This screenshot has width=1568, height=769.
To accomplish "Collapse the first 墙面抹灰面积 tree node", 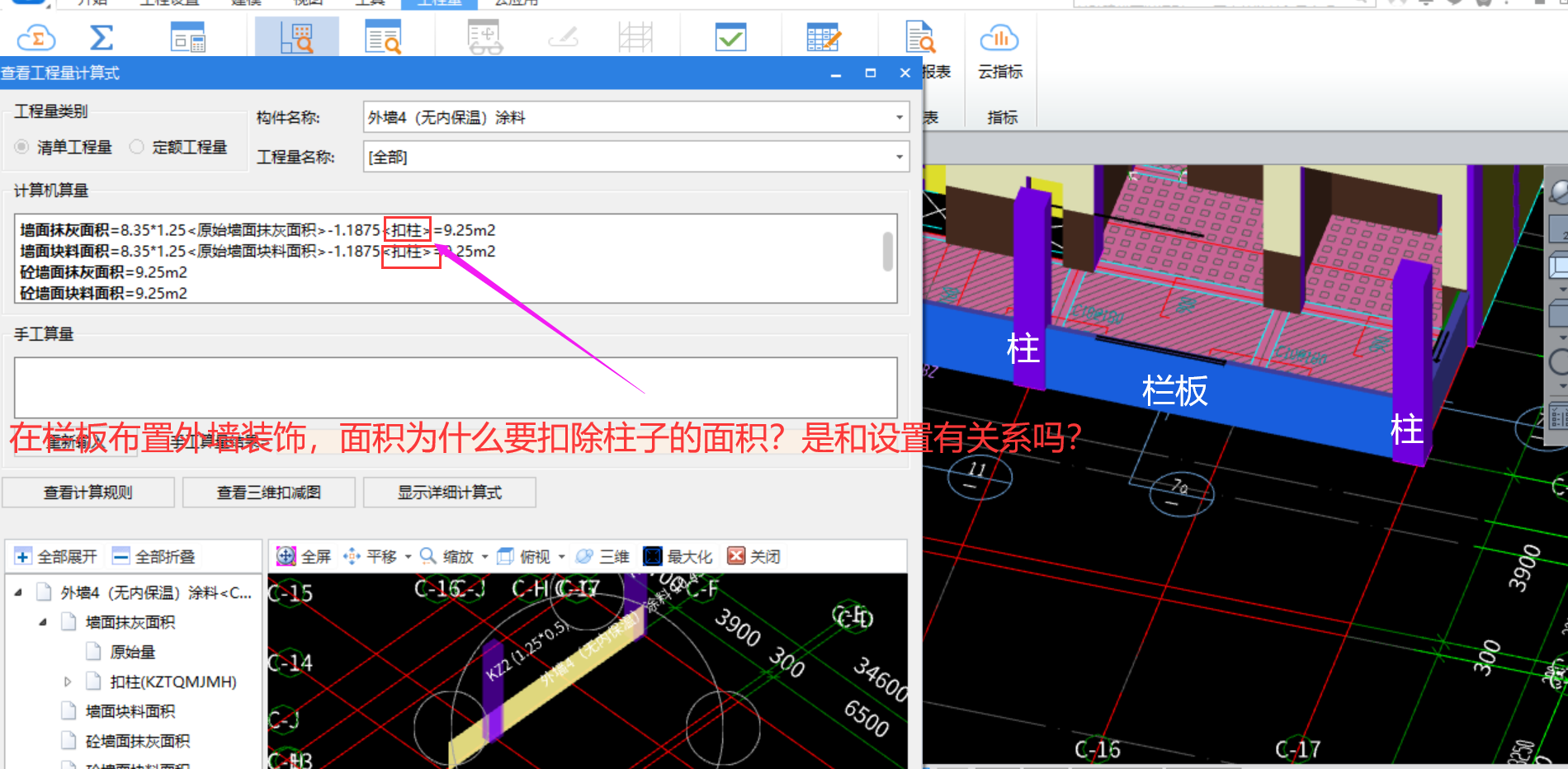I will pyautogui.click(x=43, y=622).
